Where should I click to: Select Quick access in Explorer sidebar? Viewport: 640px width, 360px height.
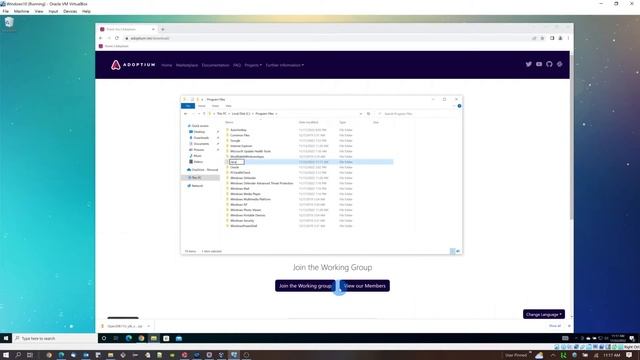click(199, 126)
